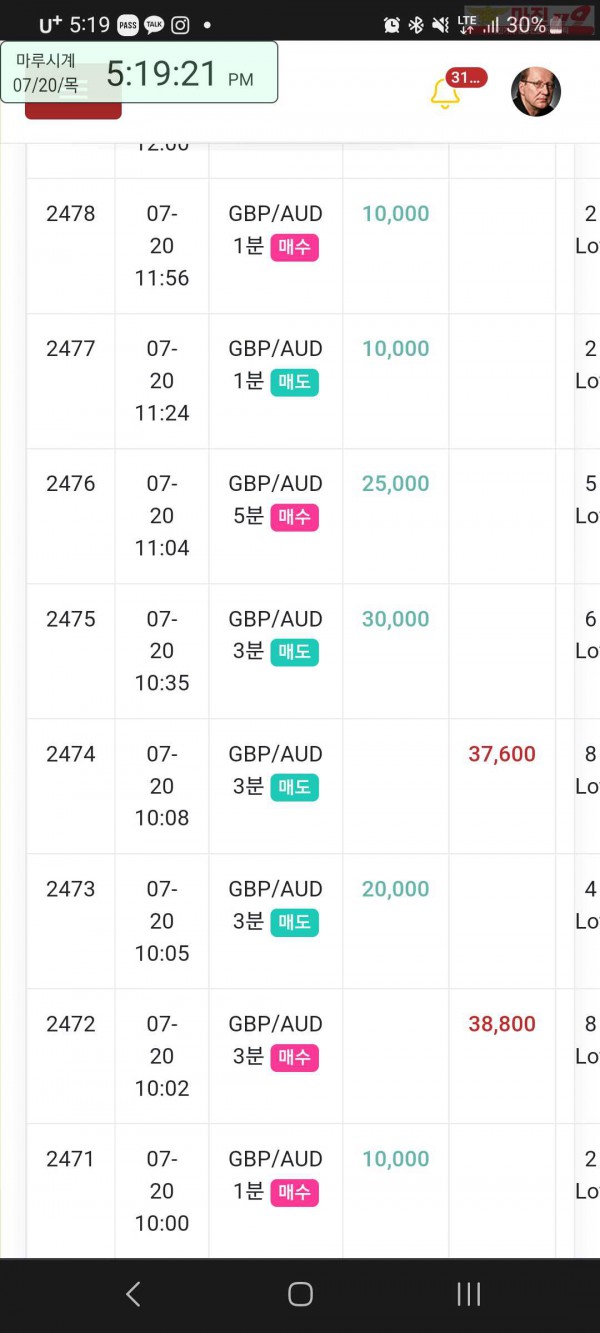Select the 매도 badge in row 2477

(294, 382)
